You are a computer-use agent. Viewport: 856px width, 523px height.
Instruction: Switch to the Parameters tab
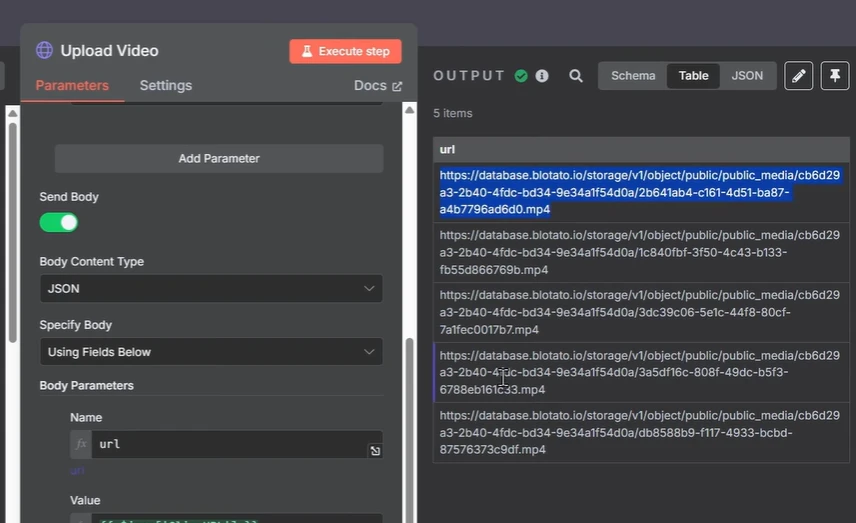point(72,85)
